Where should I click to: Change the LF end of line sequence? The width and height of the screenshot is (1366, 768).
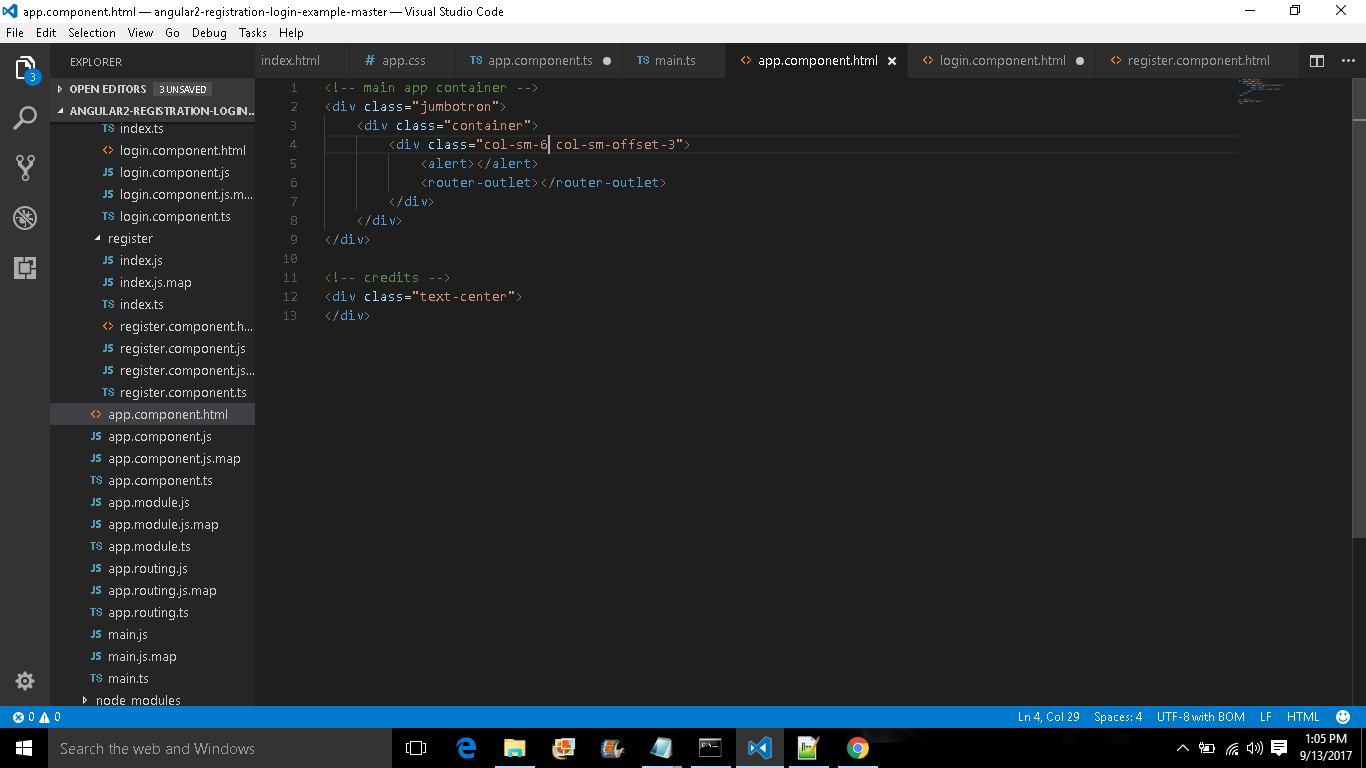[x=1265, y=717]
